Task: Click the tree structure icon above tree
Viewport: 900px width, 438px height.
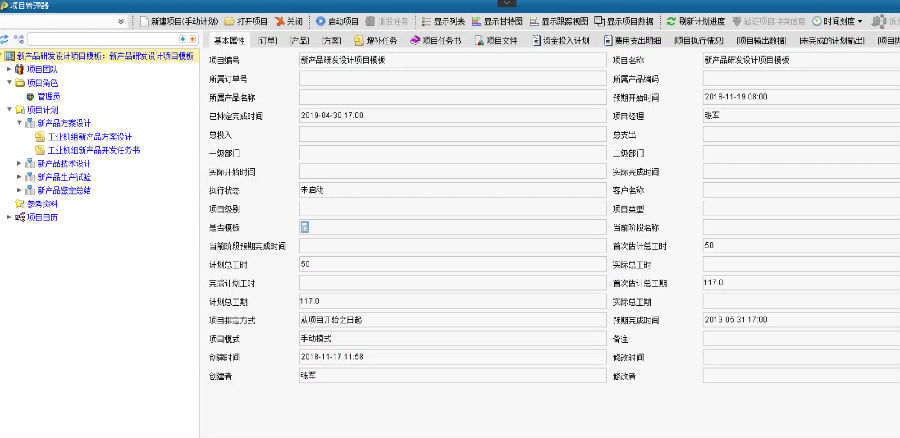Action: click(20, 40)
